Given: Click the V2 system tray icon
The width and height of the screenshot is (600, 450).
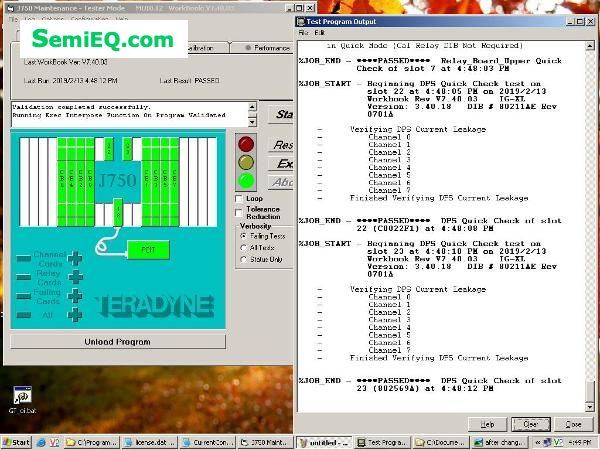Looking at the screenshot, I should [556, 443].
